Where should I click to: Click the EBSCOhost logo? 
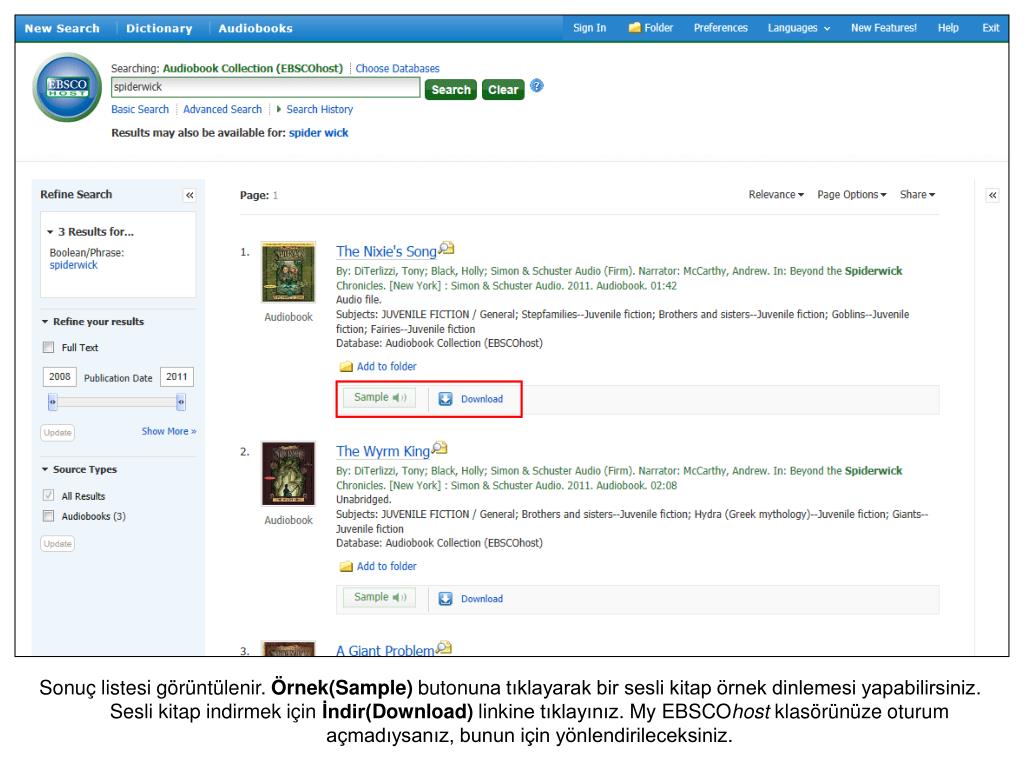(67, 88)
